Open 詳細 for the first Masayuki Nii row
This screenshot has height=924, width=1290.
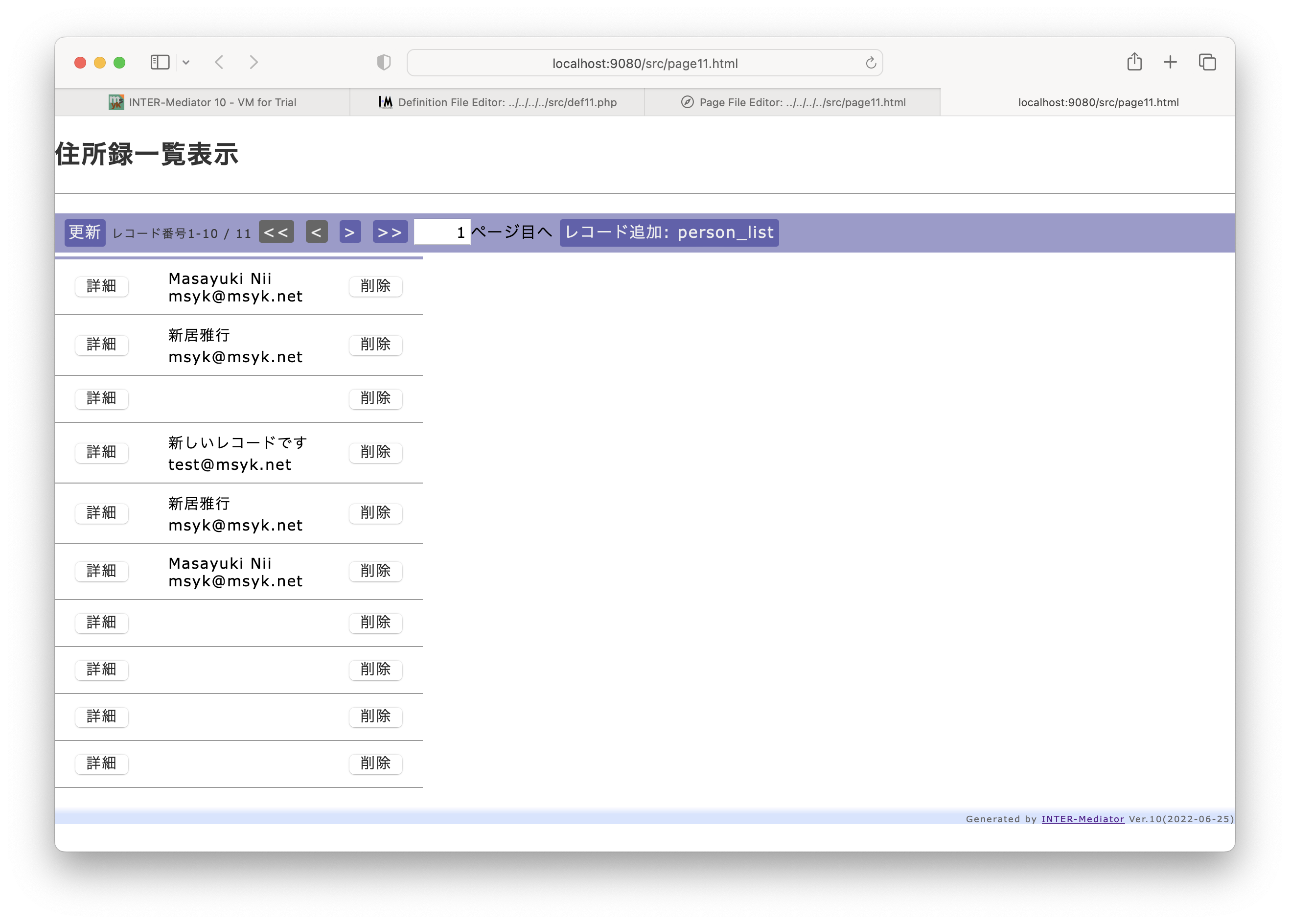tap(102, 286)
